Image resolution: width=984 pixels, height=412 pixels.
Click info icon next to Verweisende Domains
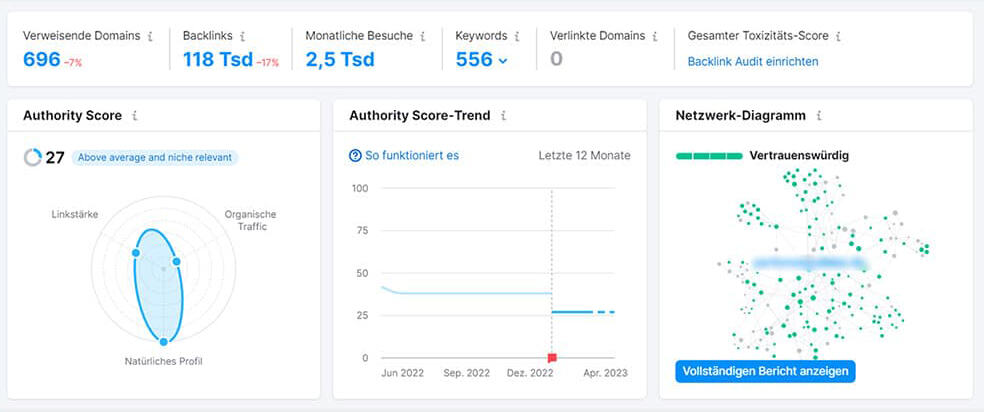tap(150, 36)
